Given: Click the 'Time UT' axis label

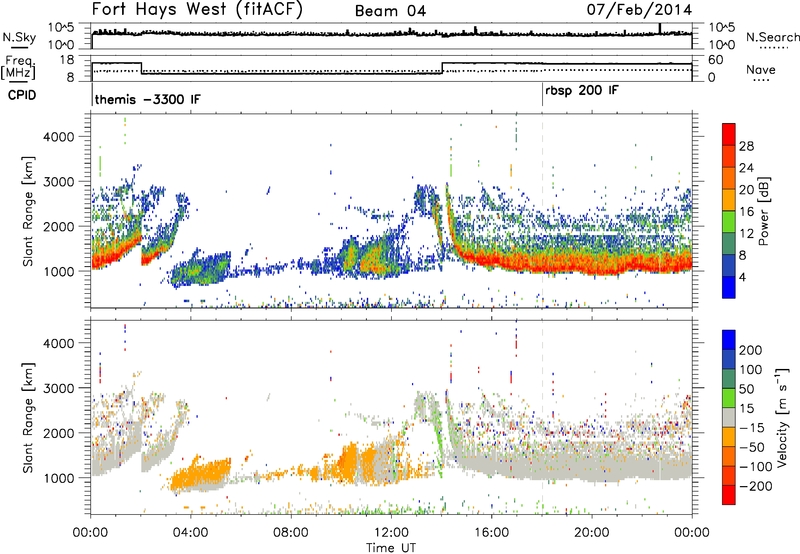Looking at the screenshot, I should 391,547.
